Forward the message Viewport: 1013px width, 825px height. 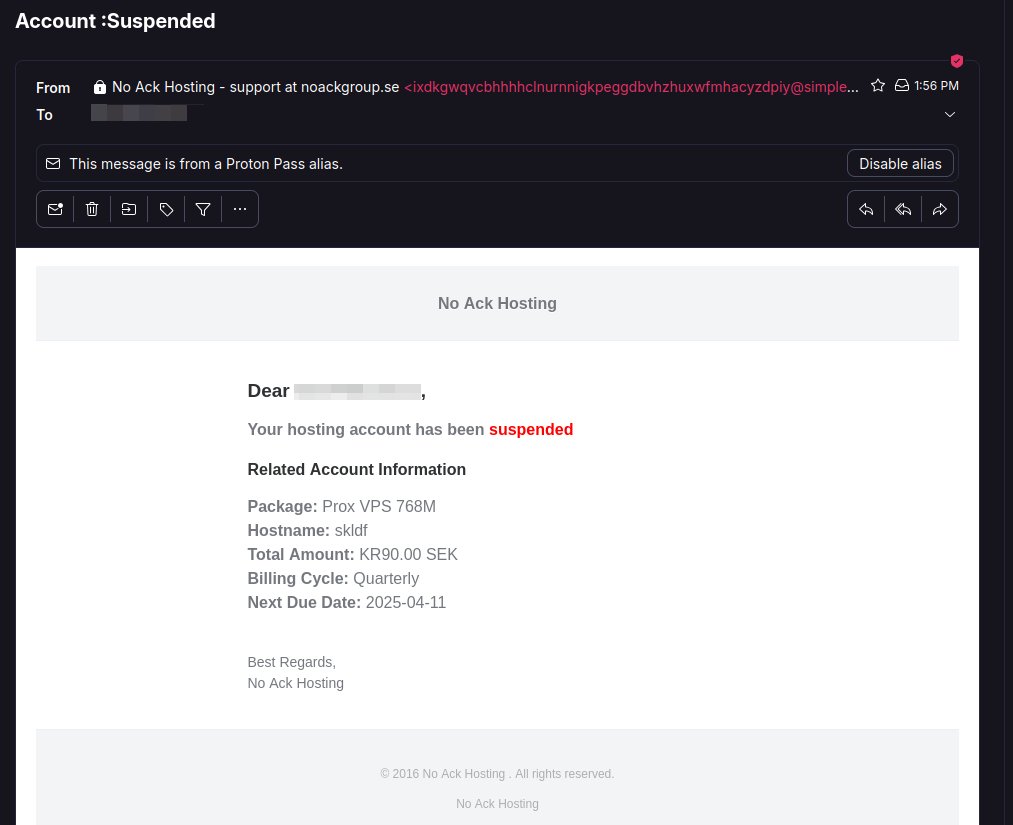pyautogui.click(x=939, y=209)
